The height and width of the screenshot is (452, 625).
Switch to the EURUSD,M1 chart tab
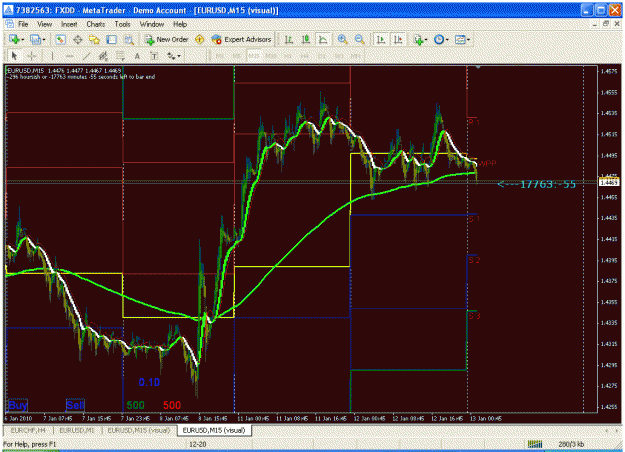[77, 430]
